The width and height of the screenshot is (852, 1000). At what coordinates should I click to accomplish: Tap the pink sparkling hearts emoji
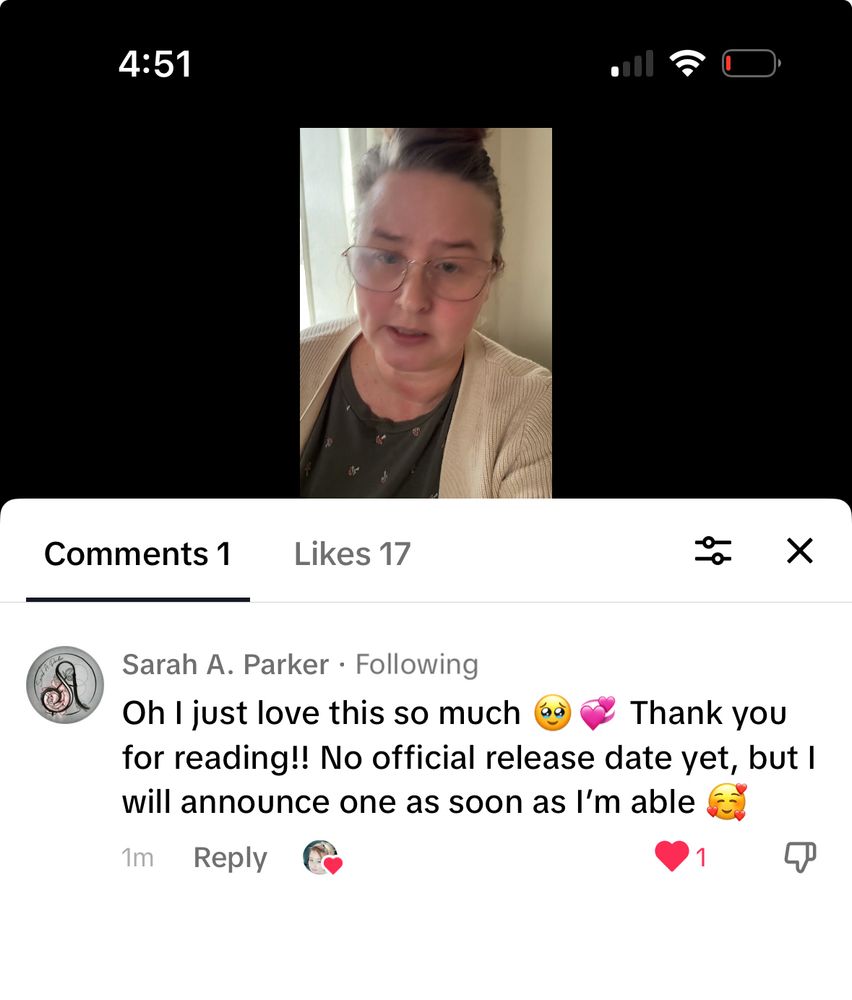pyautogui.click(x=598, y=713)
